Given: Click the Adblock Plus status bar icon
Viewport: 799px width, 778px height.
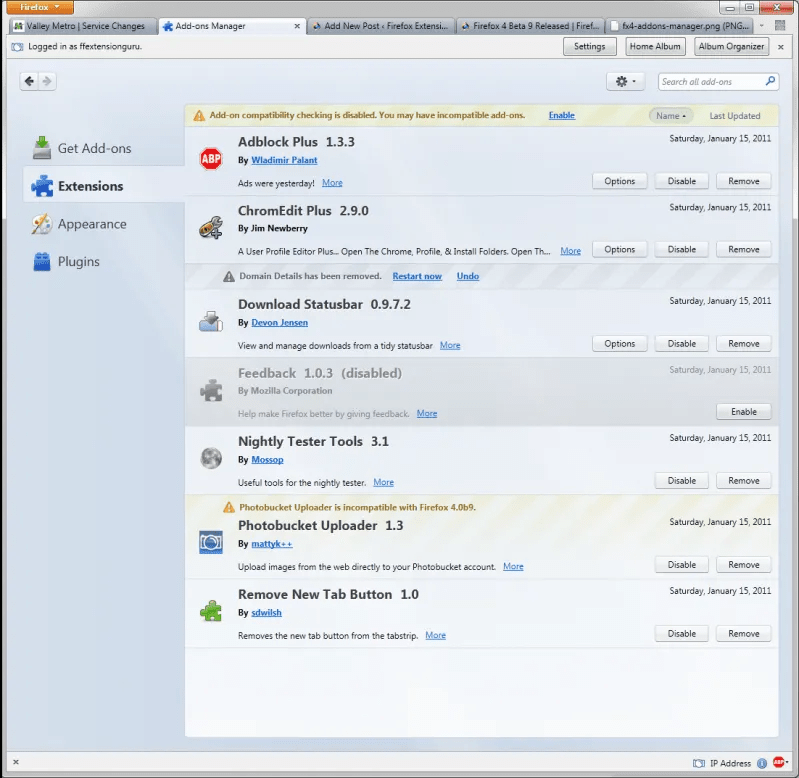Looking at the screenshot, I should 779,762.
